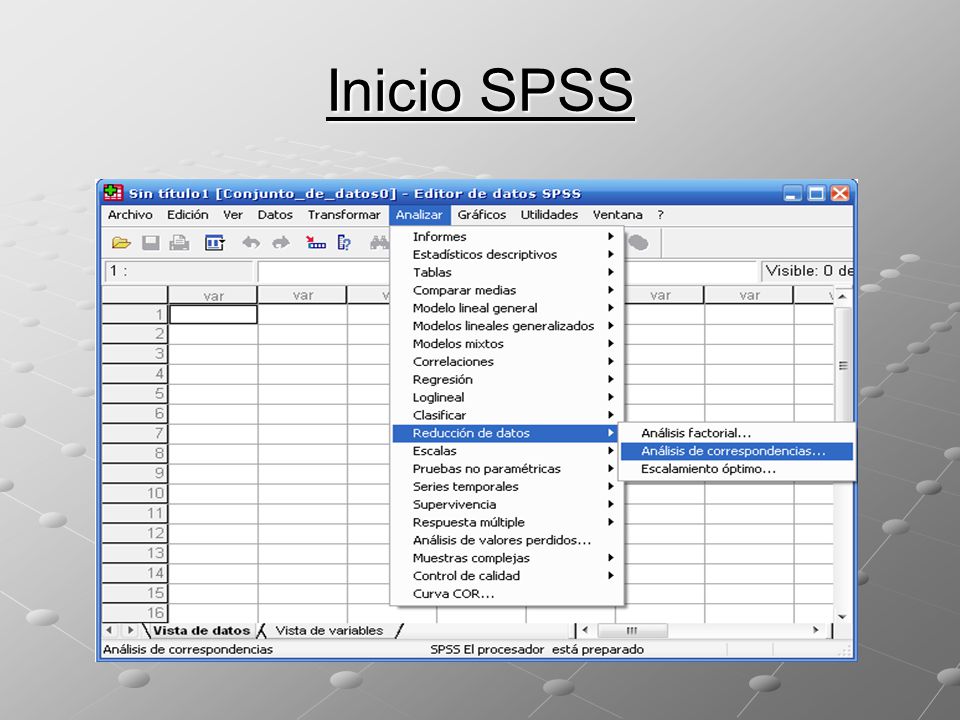The height and width of the screenshot is (720, 960).
Task: Click the status text 'SPSS El procesador está preparado'
Action: pos(537,650)
